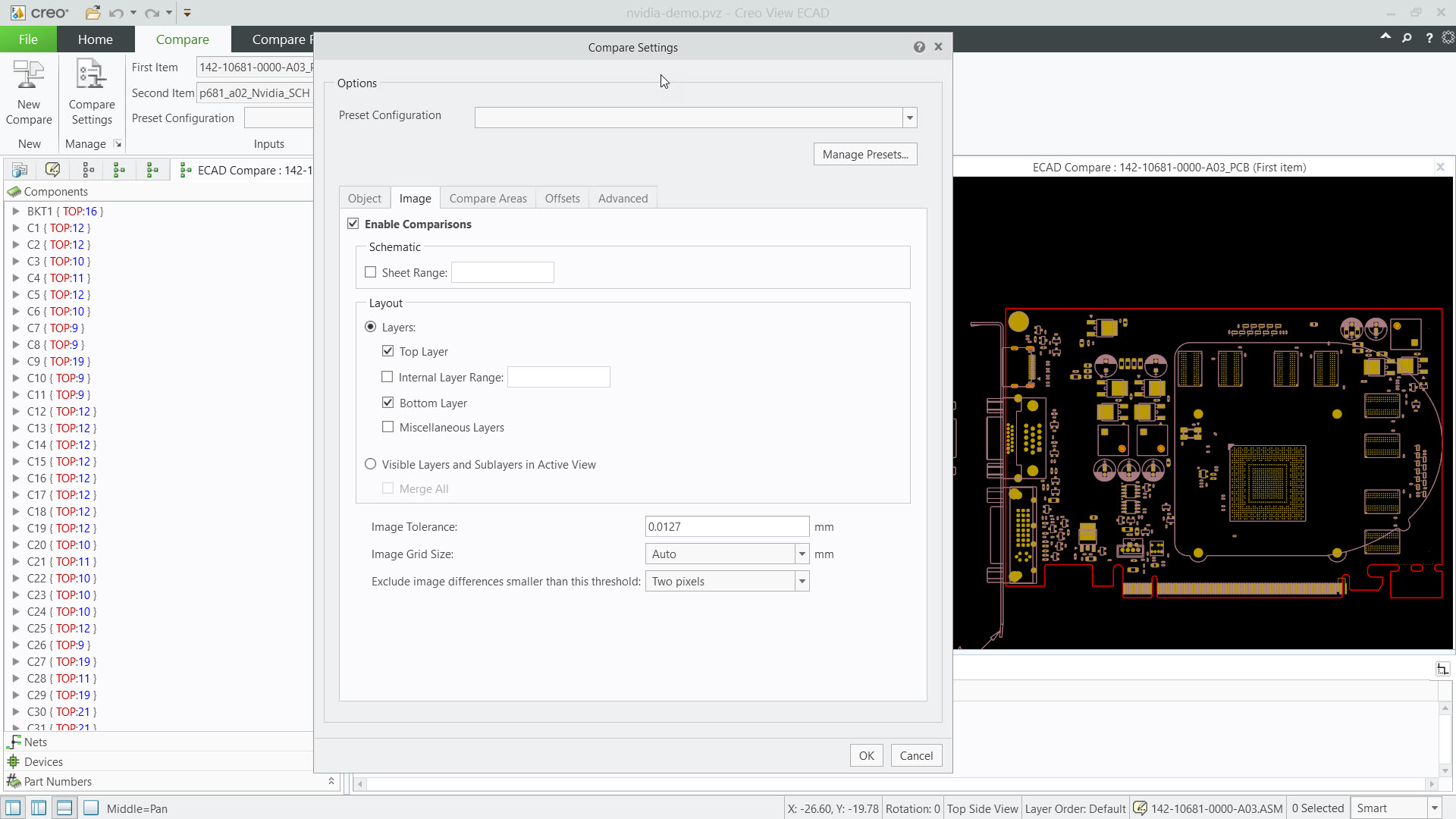Click the search magnifier icon in ribbon bar
This screenshot has width=1456, height=819.
(x=1407, y=37)
